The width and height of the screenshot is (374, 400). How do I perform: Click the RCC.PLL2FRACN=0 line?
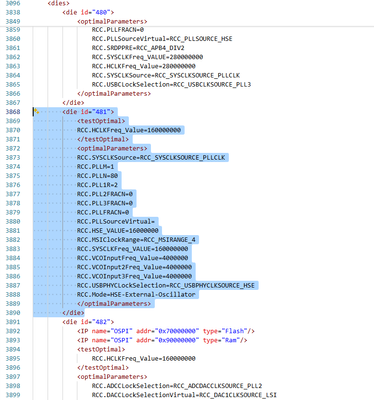(105, 194)
